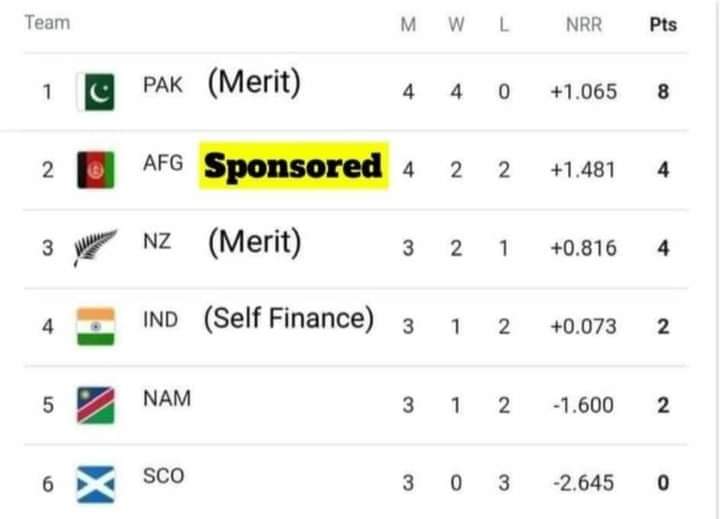
Task: Click the yellow Sponsored label
Action: [294, 166]
